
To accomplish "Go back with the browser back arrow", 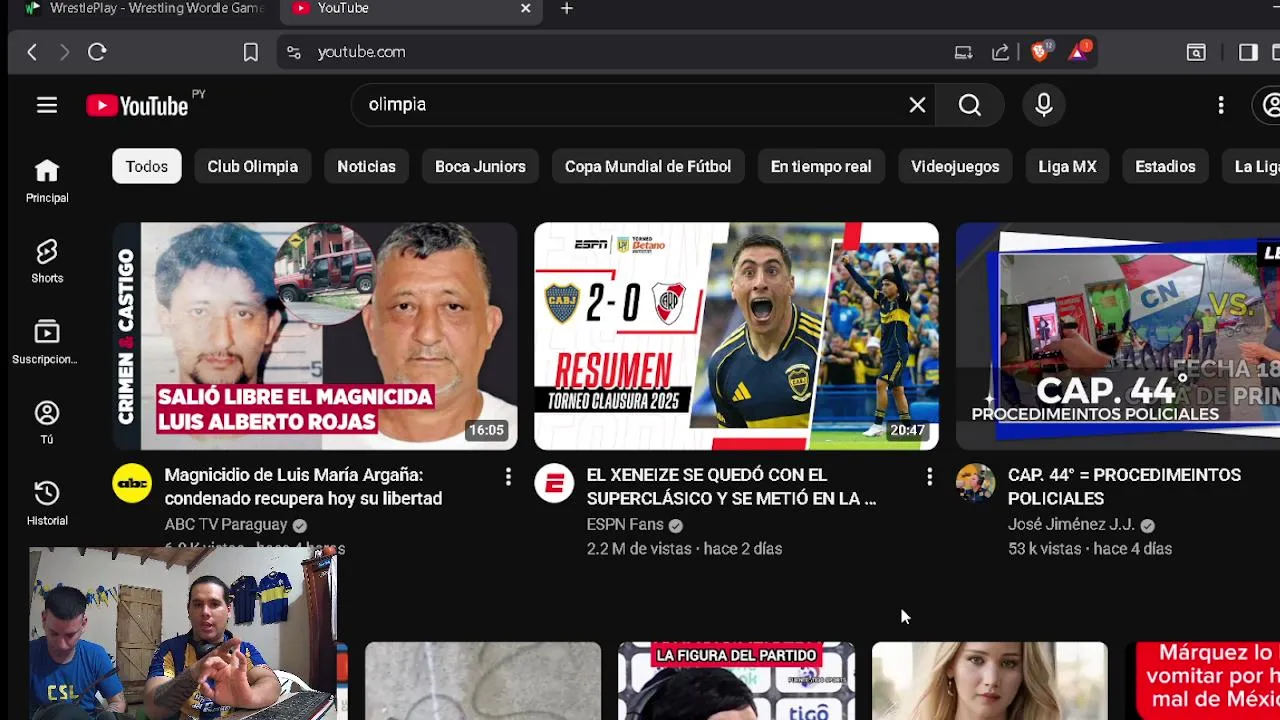I will pos(32,52).
